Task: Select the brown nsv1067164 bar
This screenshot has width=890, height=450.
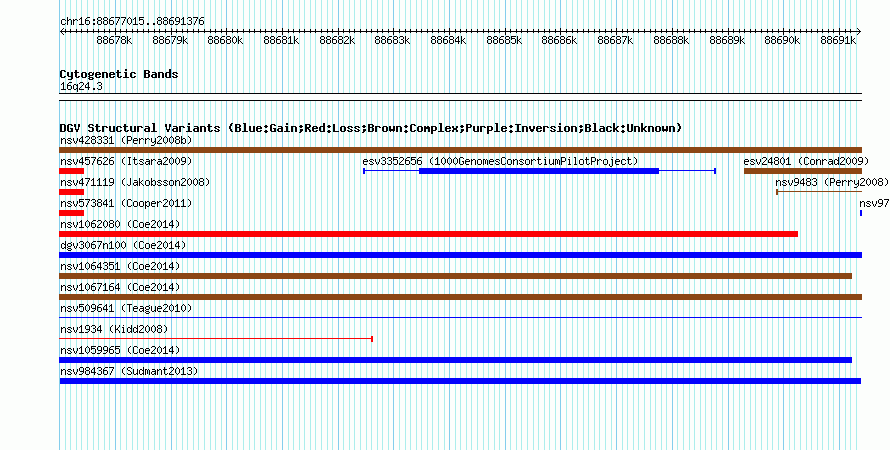Action: (x=460, y=297)
